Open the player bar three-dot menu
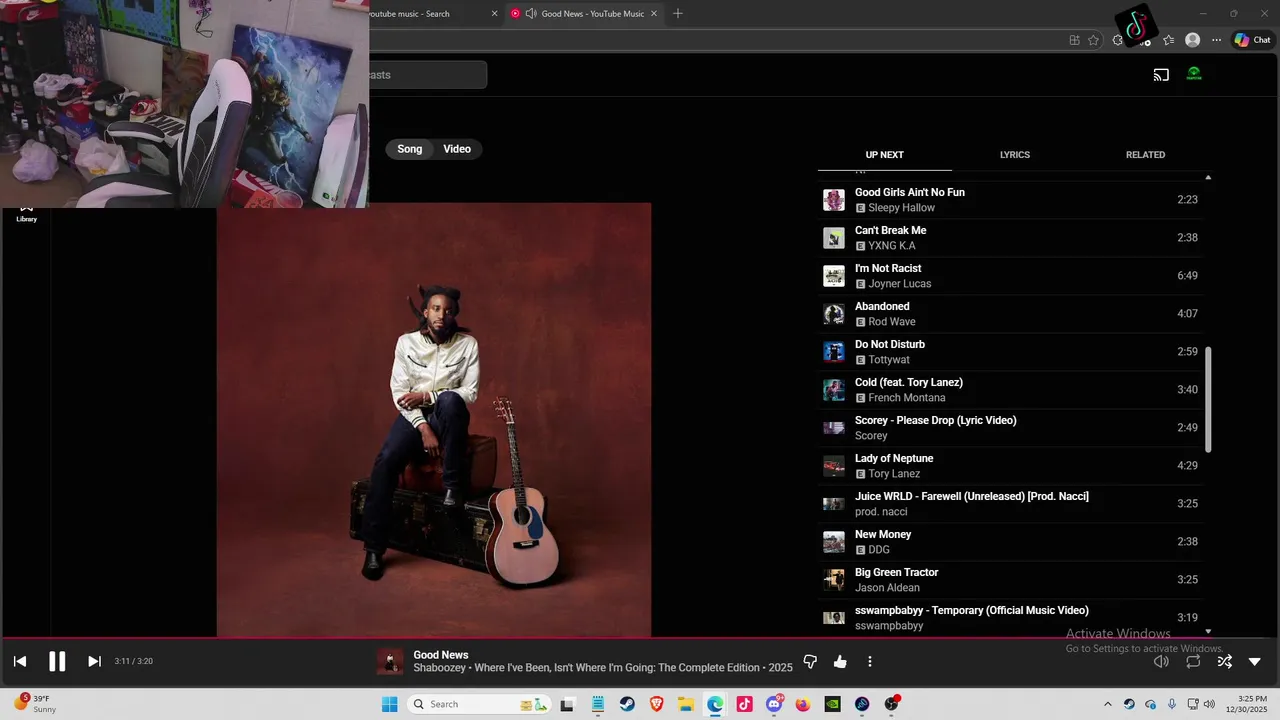 point(870,661)
